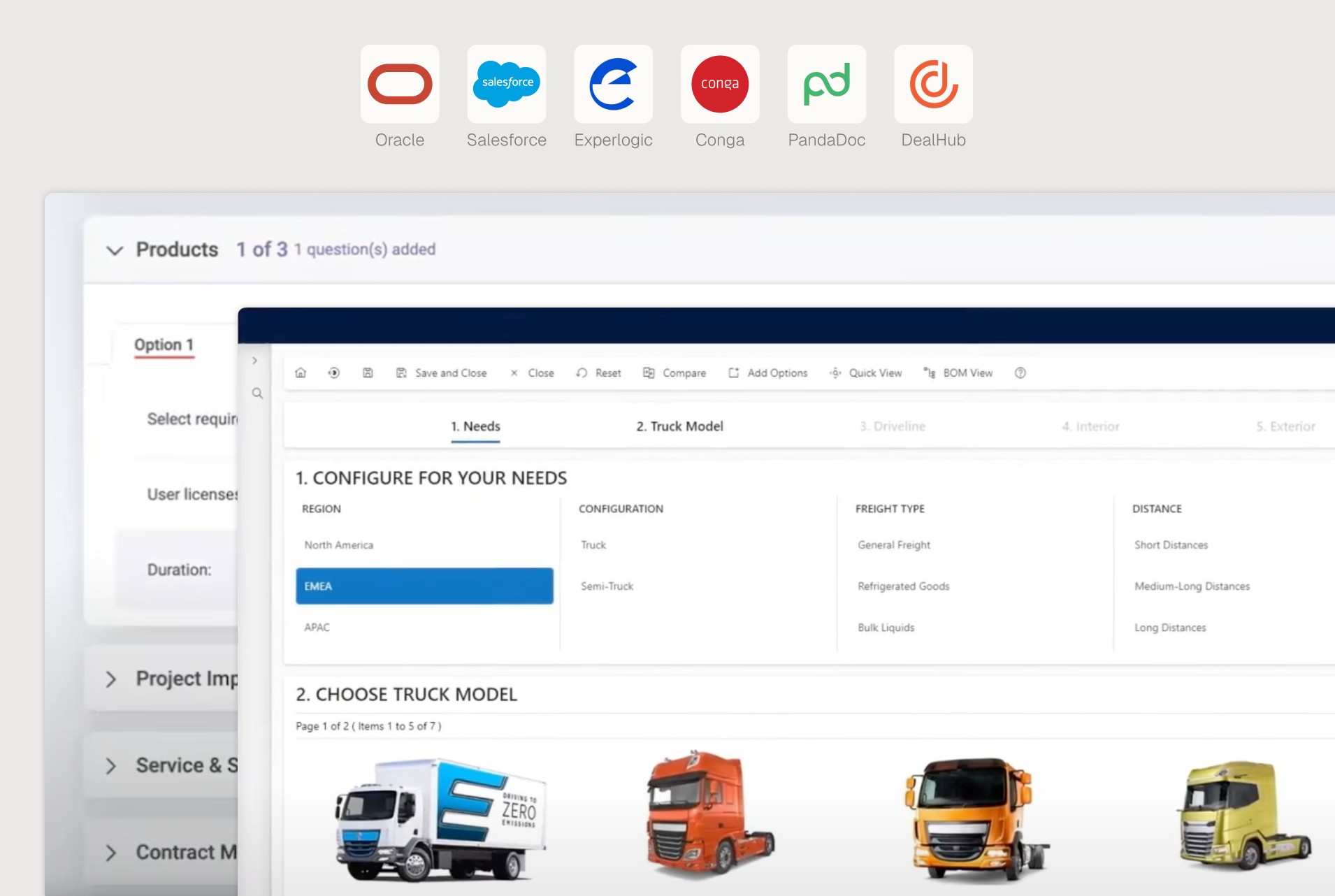
Task: Select Refrigerated Goods freight type
Action: 904,586
